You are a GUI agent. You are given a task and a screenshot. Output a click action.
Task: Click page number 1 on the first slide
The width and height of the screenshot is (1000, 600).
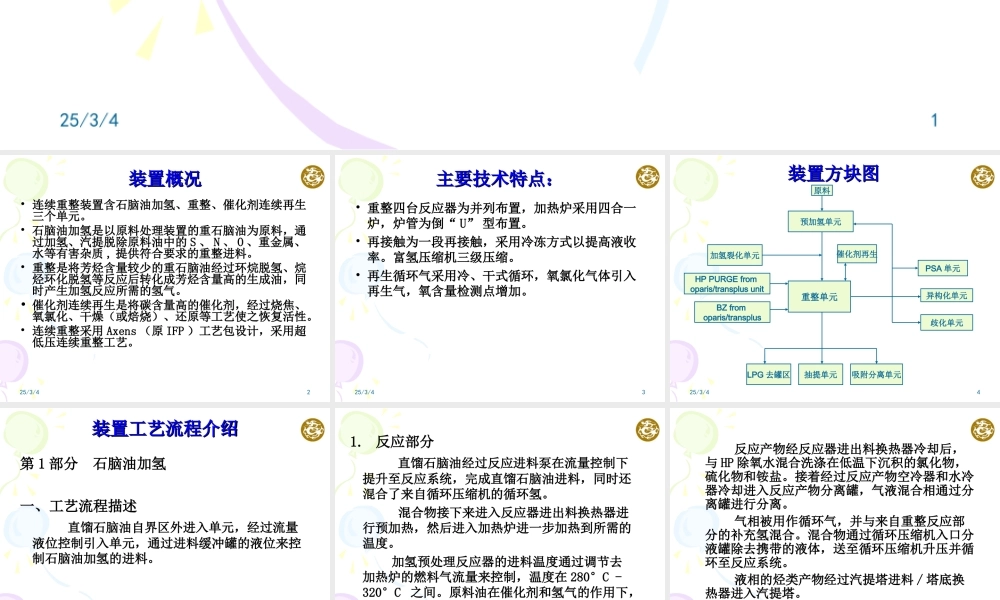(934, 120)
